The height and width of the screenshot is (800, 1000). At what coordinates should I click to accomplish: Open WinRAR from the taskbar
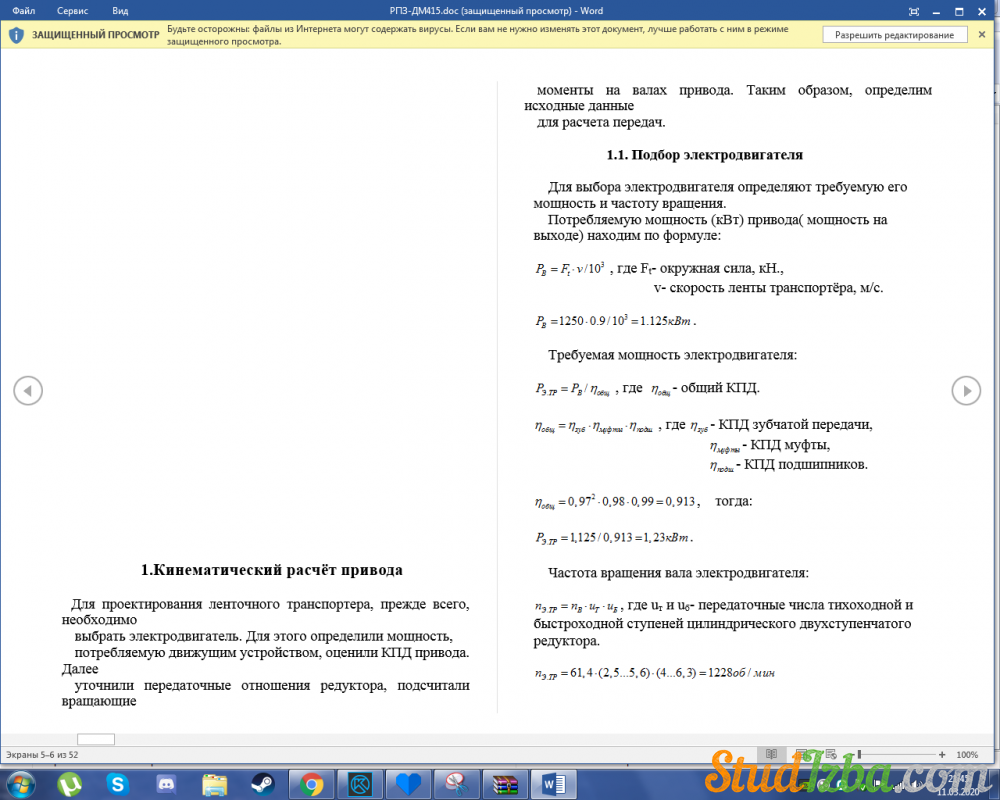click(504, 784)
